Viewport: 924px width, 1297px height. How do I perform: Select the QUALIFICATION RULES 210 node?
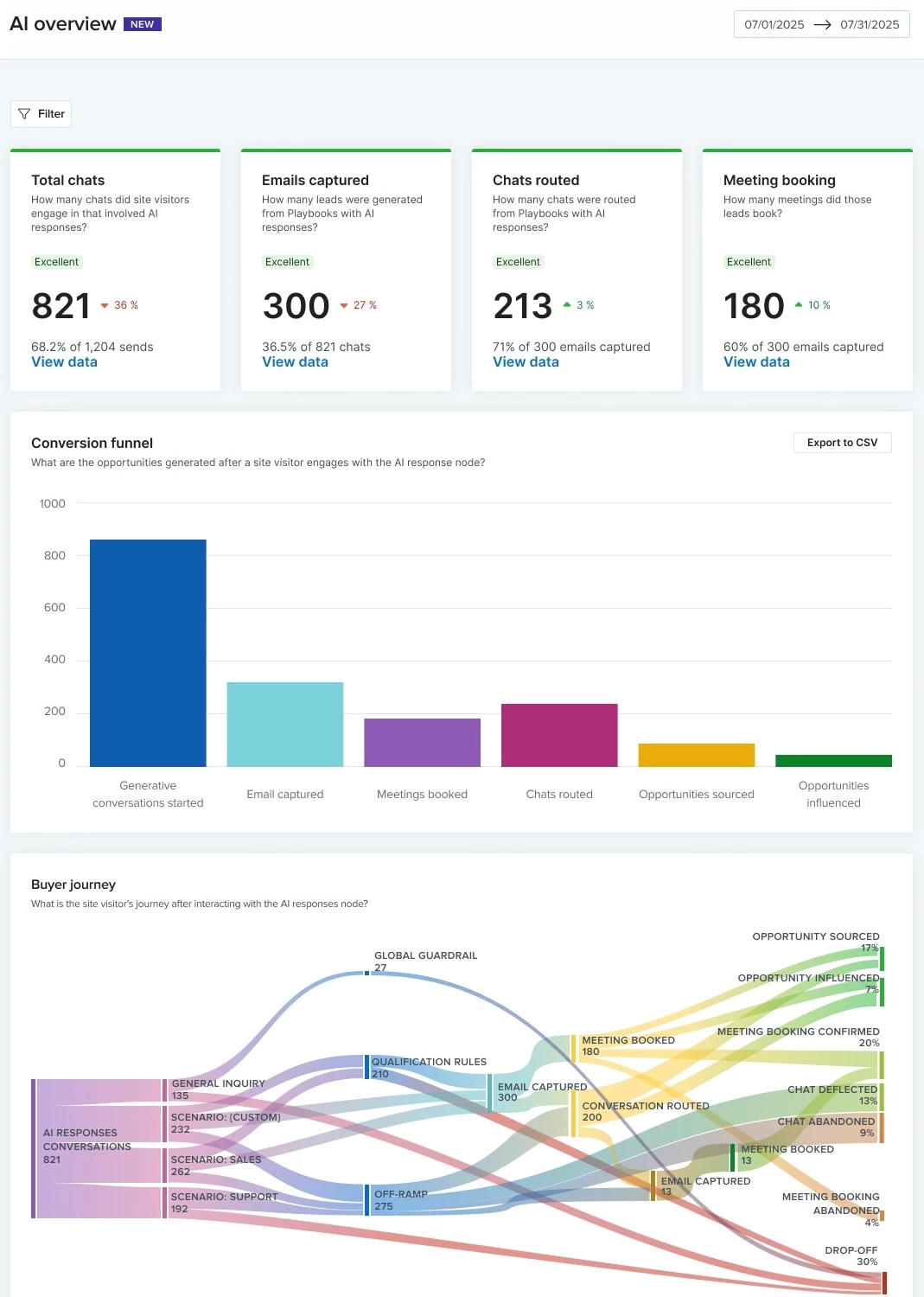click(366, 1067)
